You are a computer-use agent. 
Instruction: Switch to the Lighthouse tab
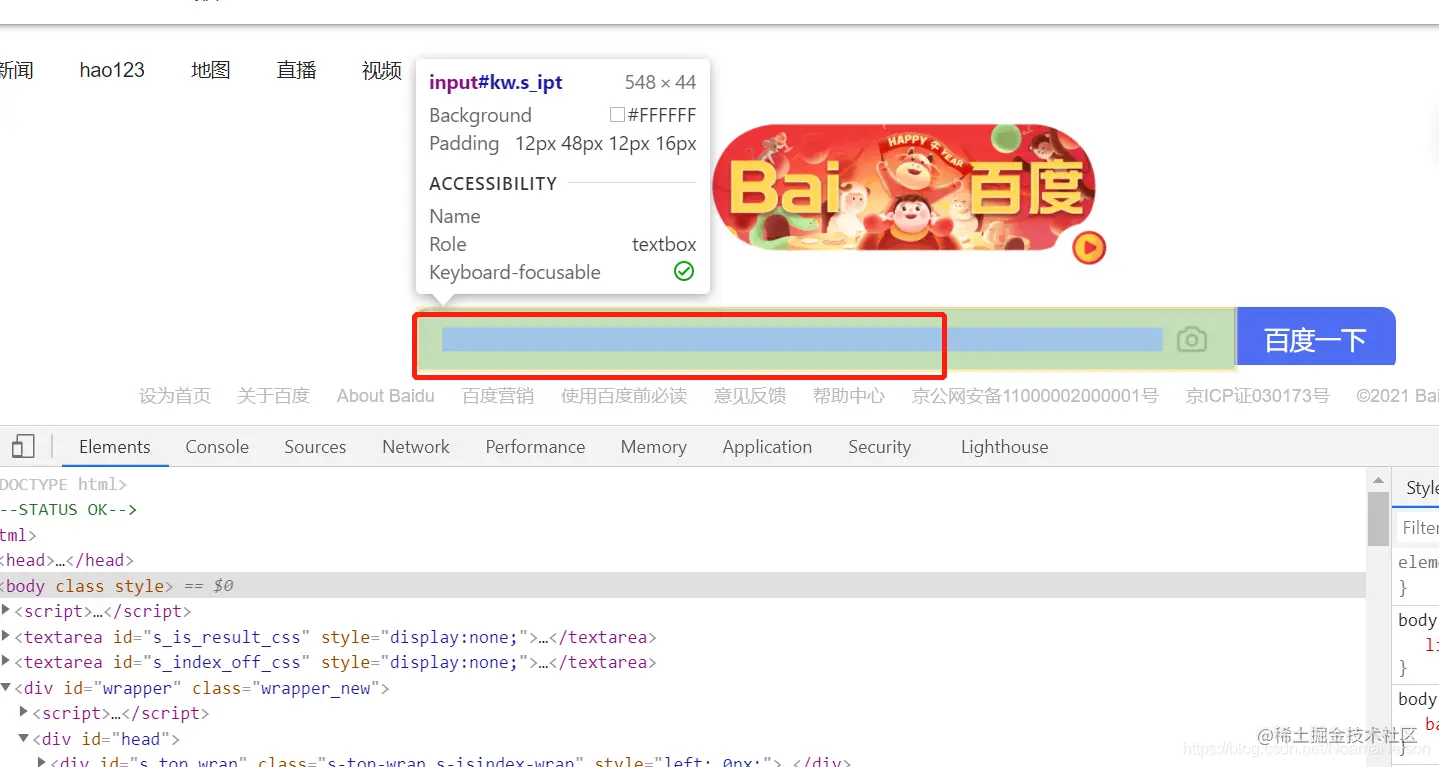point(1004,447)
